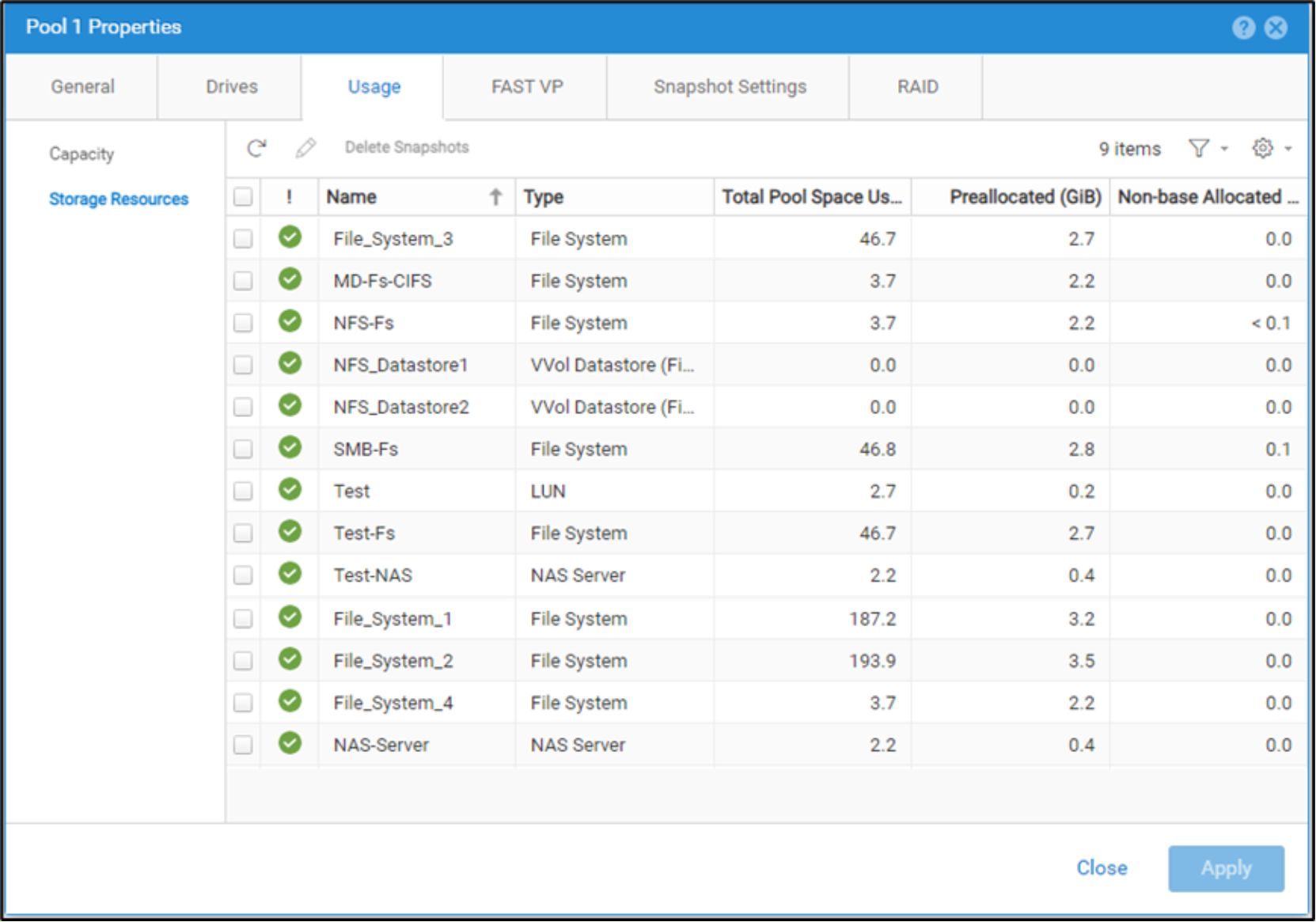Open the gear column settings icon

[x=1263, y=148]
